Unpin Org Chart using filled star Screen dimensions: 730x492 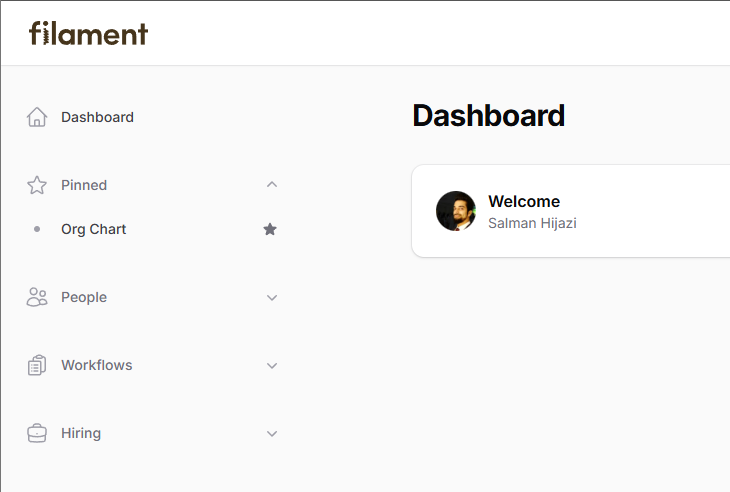(270, 229)
